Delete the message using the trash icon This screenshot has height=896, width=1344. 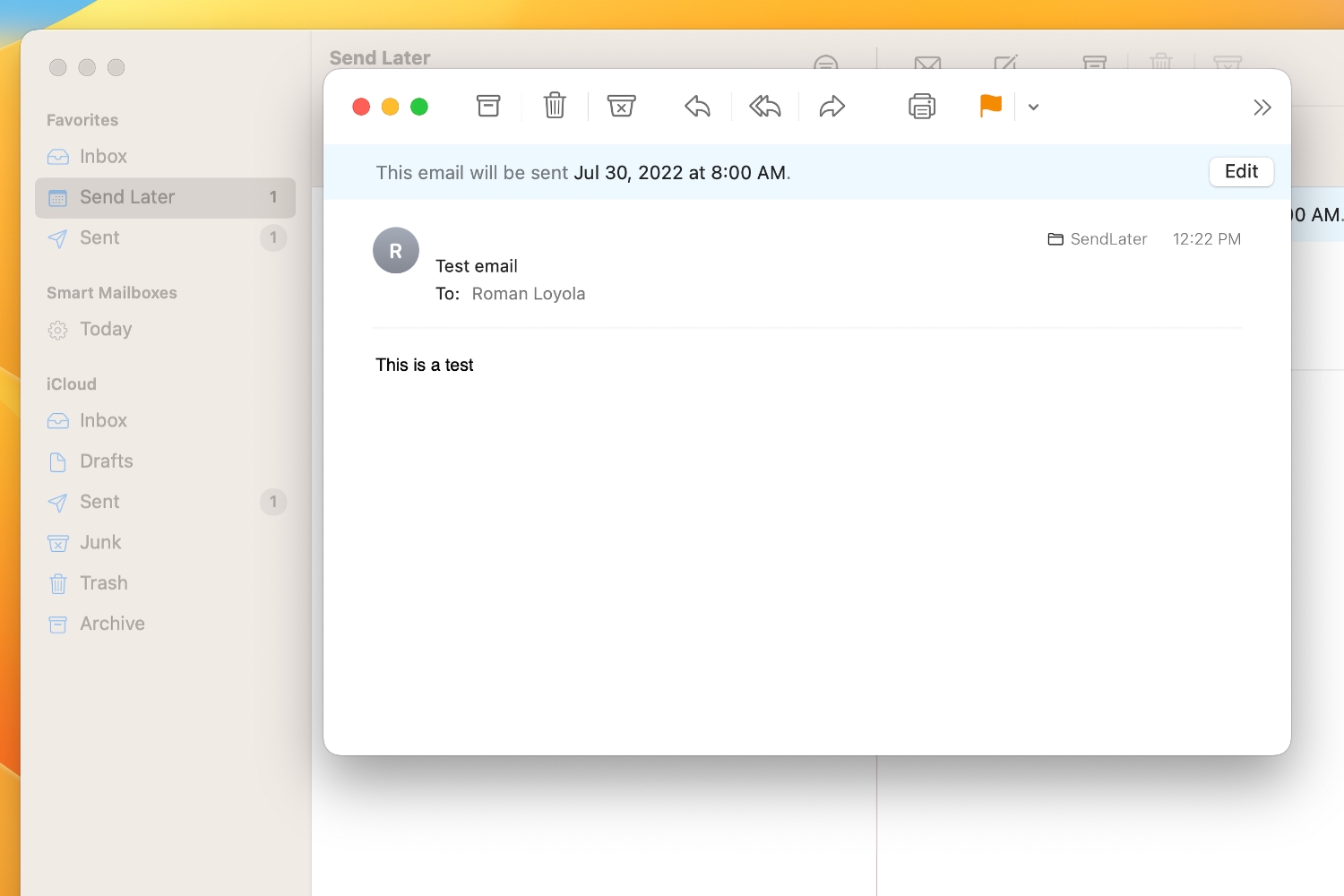555,106
